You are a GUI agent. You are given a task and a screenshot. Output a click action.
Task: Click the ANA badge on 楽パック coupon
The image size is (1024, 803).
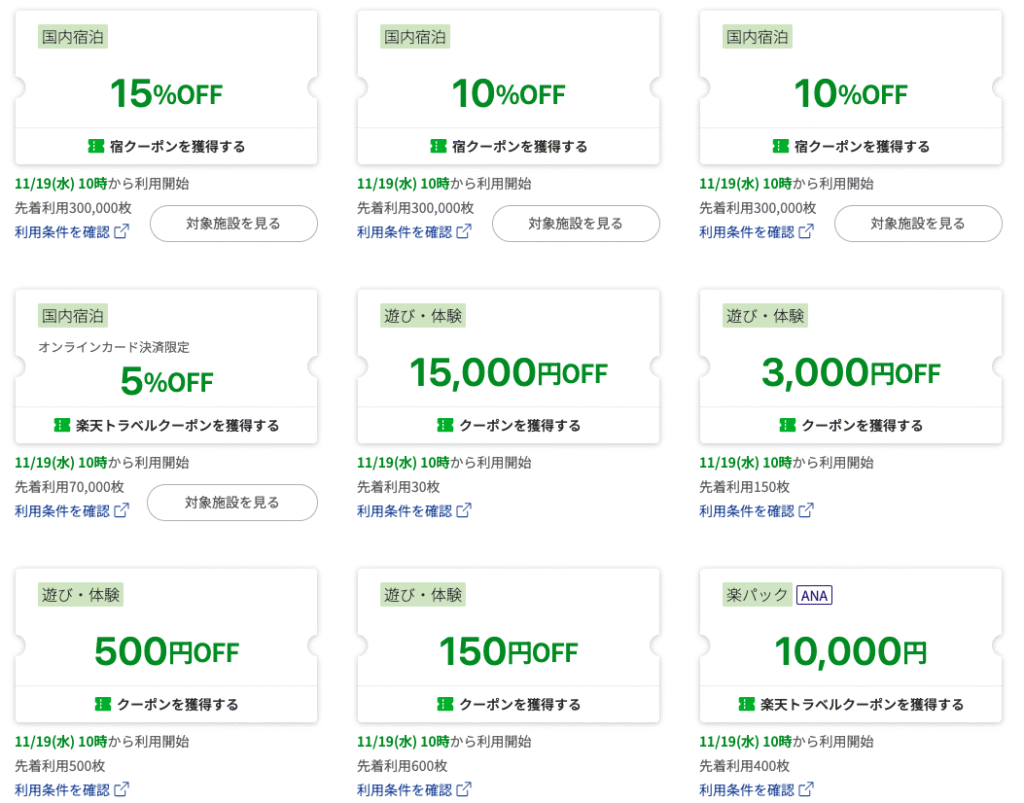point(815,595)
